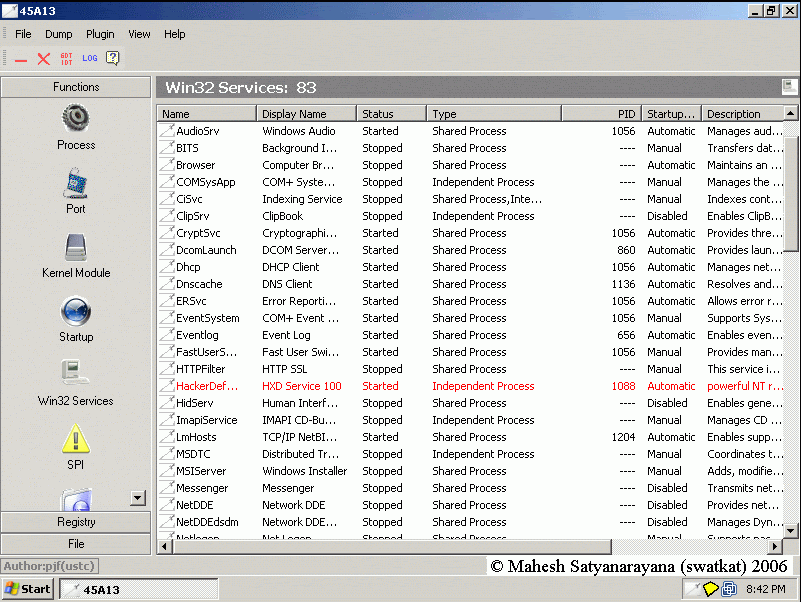Click PID 1136 in the Dnscache row
The height and width of the screenshot is (602, 801).
point(623,284)
